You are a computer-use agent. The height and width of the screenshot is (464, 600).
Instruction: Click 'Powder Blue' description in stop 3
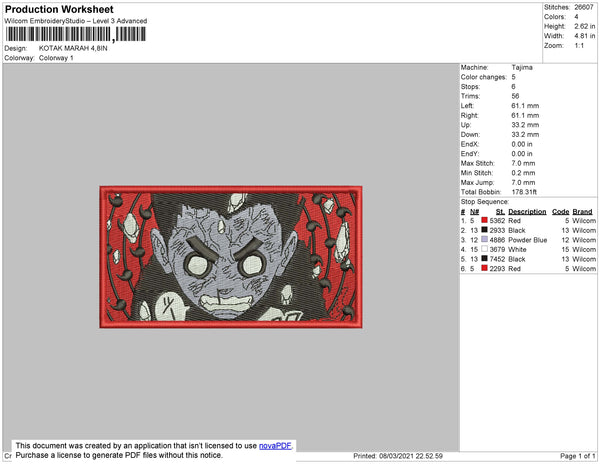tap(528, 240)
